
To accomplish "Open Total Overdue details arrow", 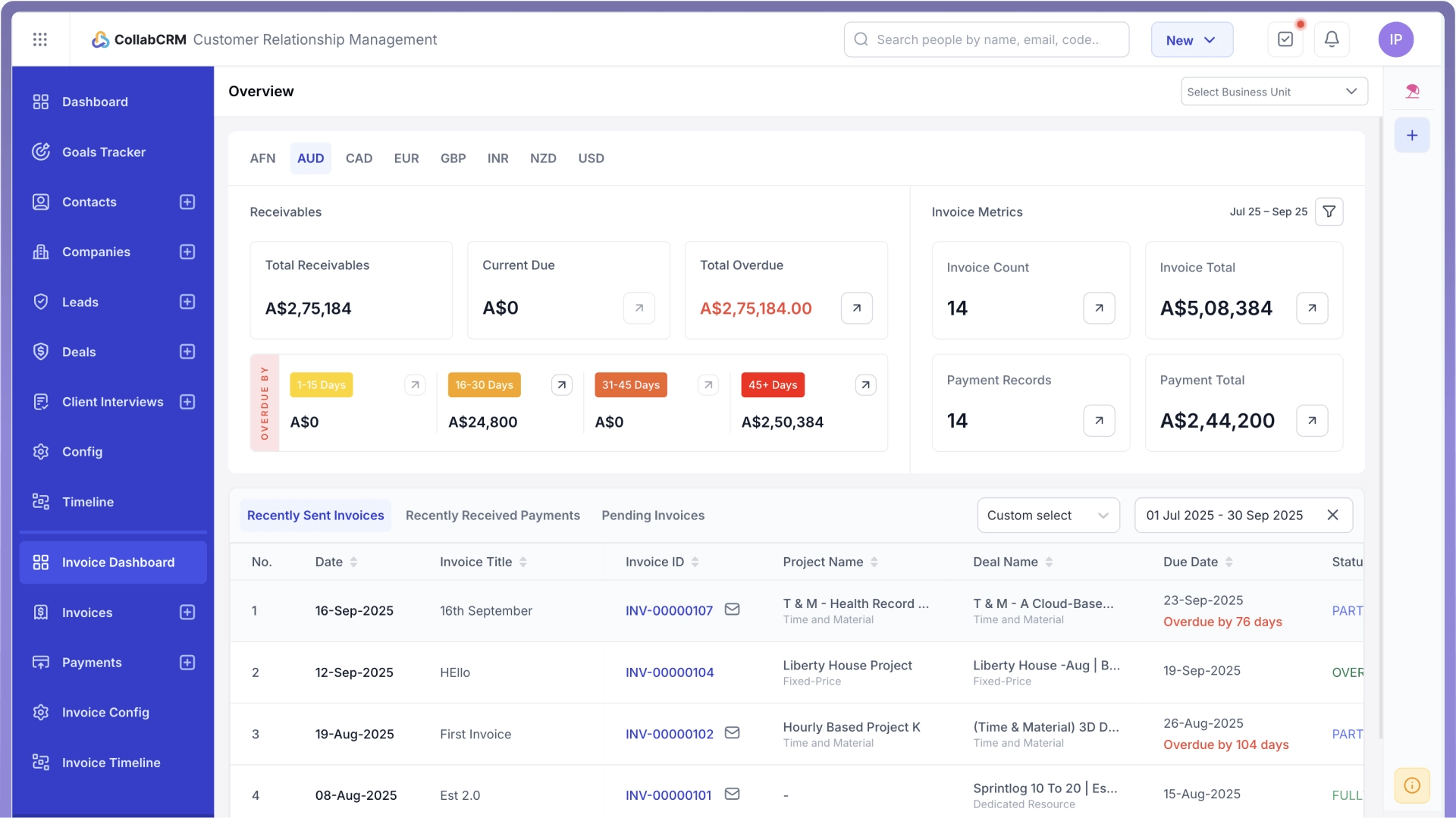I will click(x=856, y=308).
